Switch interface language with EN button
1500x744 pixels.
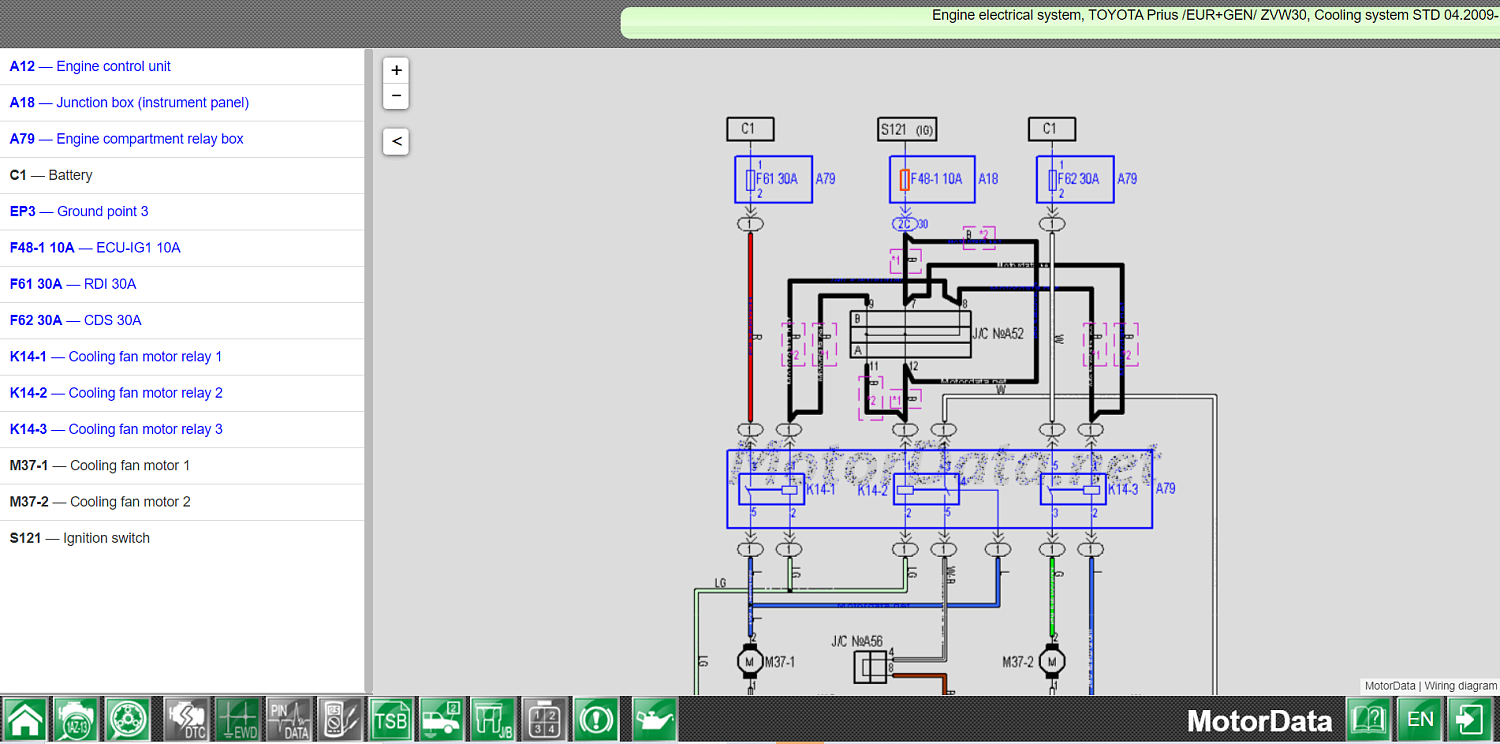(x=1420, y=719)
